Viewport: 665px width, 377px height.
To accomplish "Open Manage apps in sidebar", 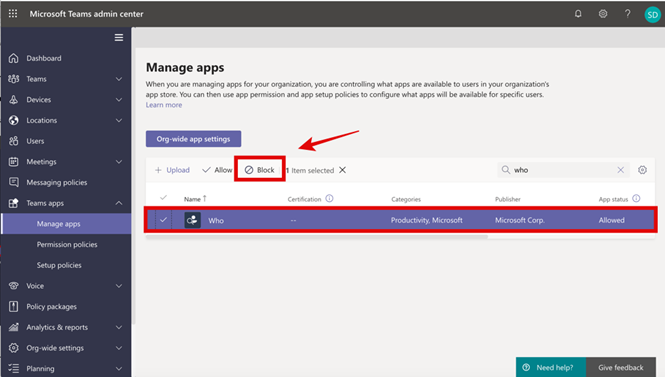I will [66, 223].
